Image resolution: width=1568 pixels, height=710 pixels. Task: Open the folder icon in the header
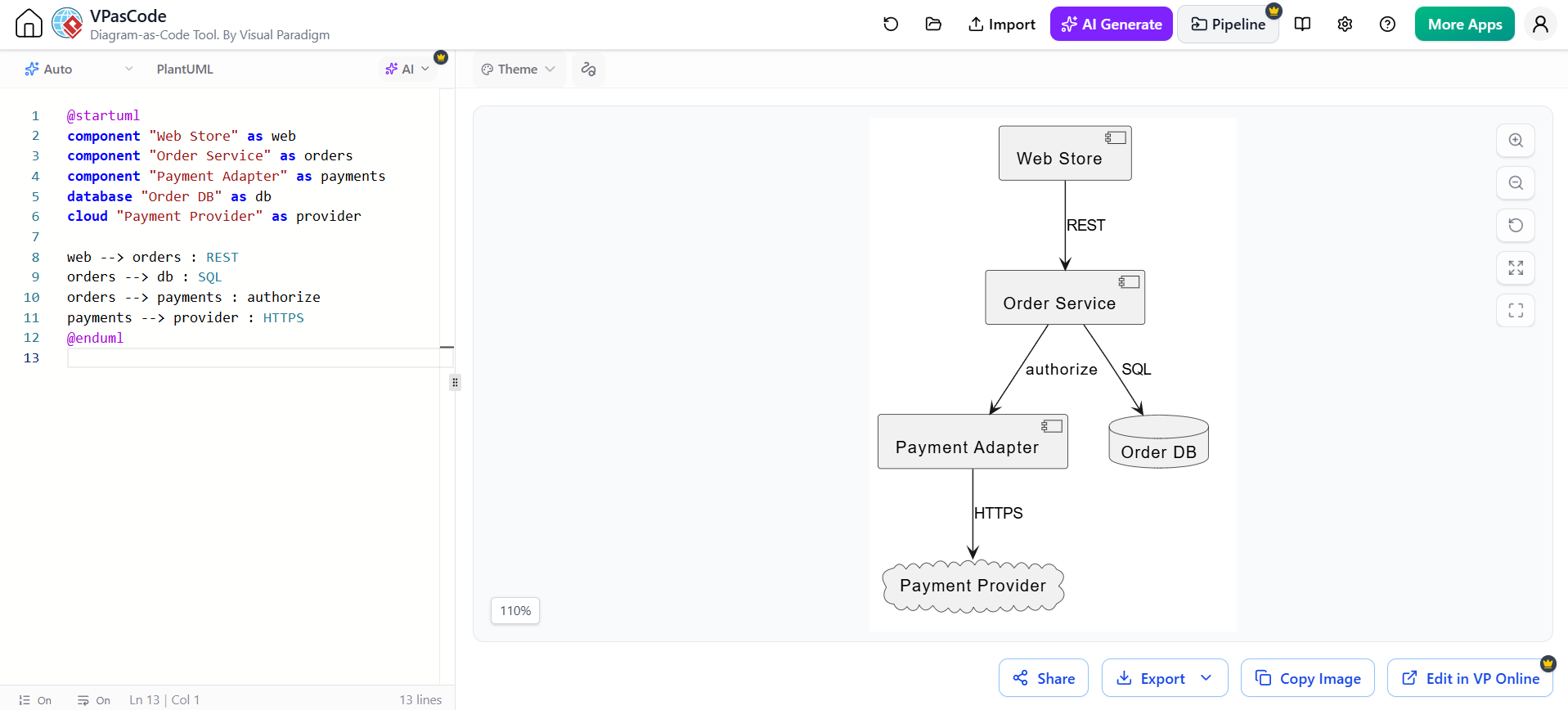click(933, 24)
